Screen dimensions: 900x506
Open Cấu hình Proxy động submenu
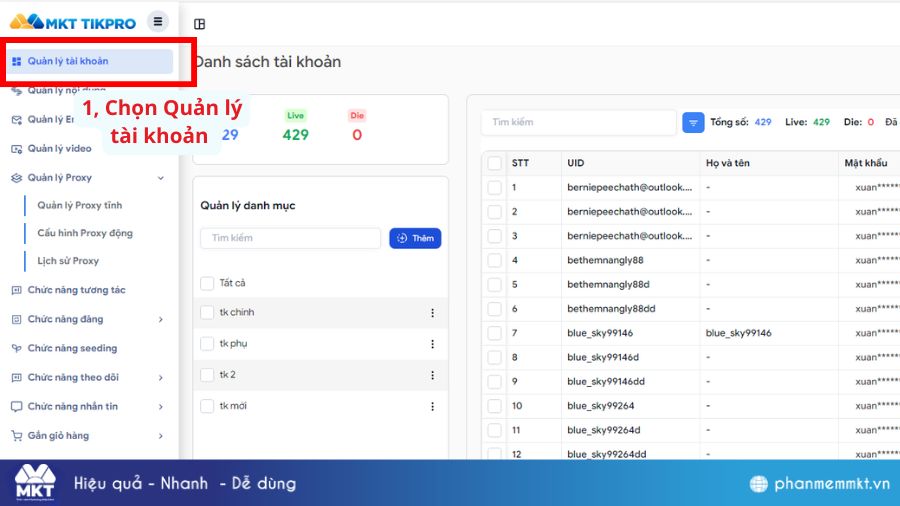(x=85, y=233)
